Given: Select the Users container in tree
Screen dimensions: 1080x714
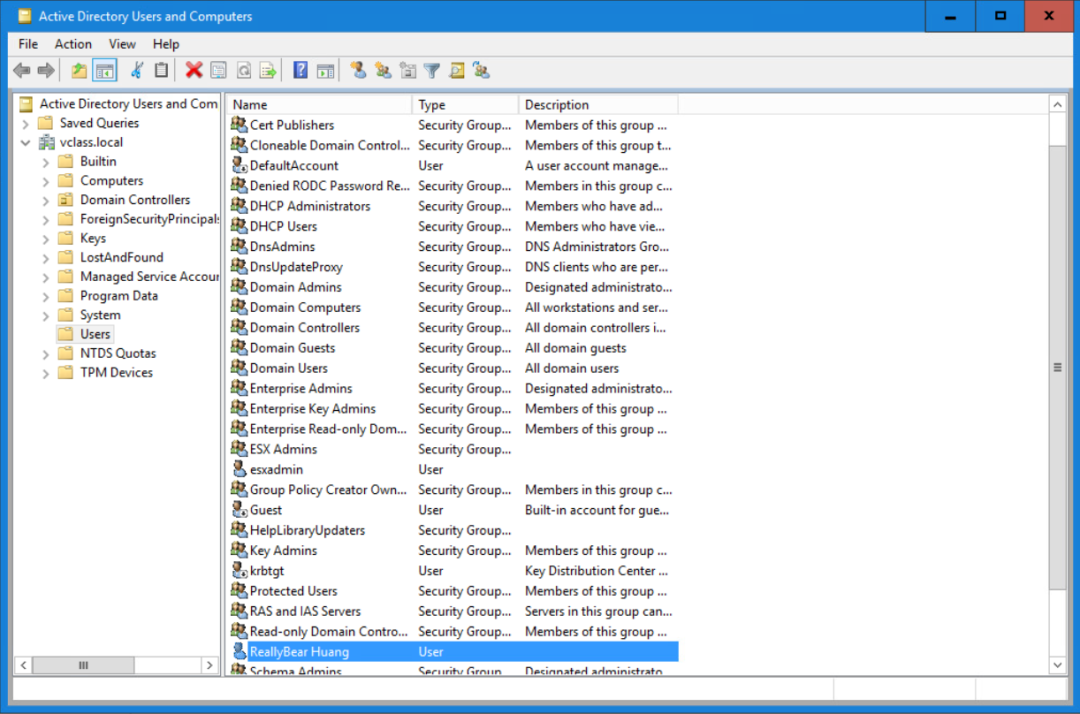Looking at the screenshot, I should point(95,334).
